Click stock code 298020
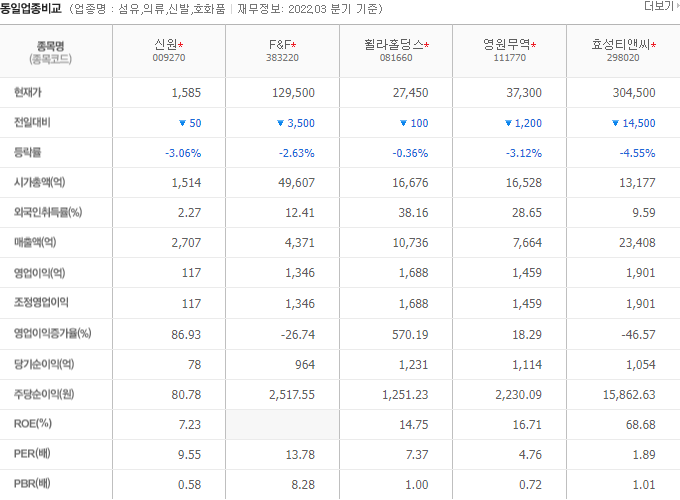This screenshot has width=680, height=500. point(623,58)
